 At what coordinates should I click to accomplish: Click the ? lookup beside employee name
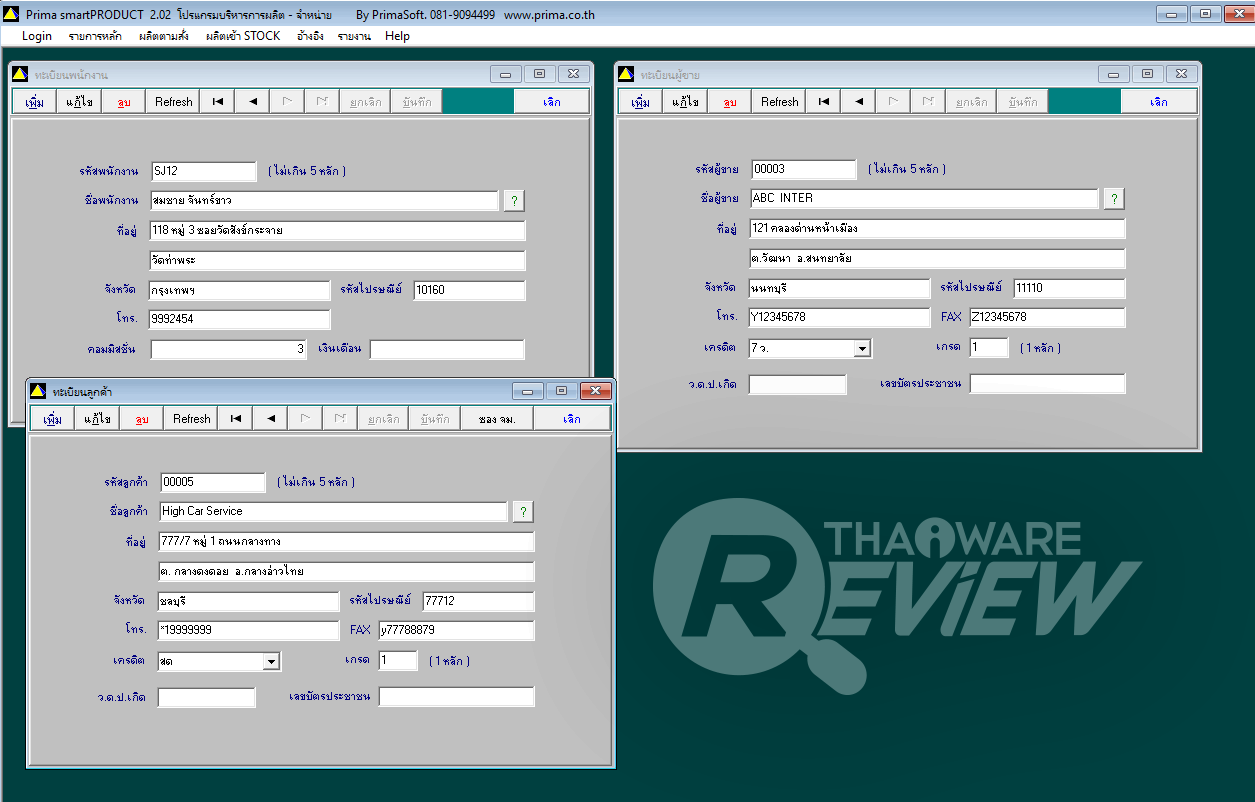514,201
